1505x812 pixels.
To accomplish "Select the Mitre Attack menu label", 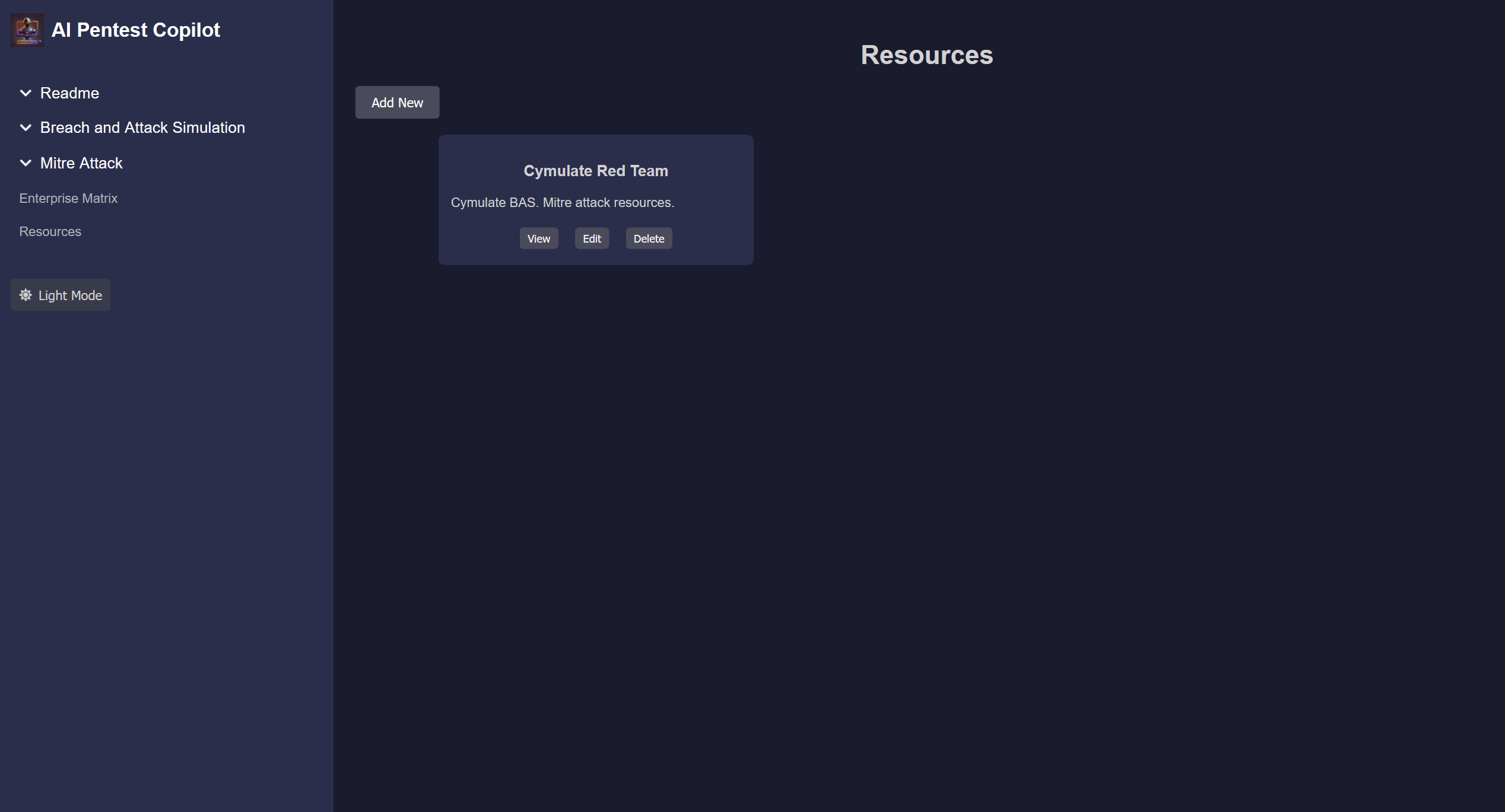I will [x=81, y=163].
